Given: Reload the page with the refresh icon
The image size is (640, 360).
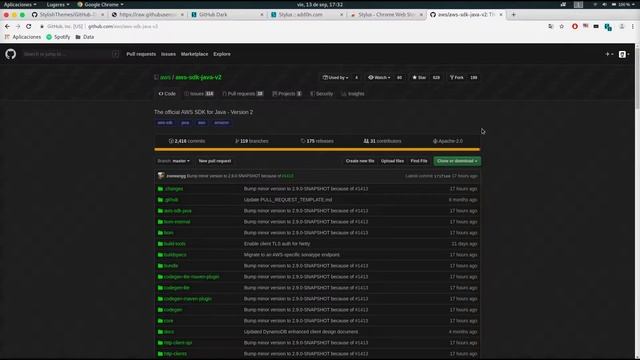Looking at the screenshot, I should pyautogui.click(x=29, y=26).
